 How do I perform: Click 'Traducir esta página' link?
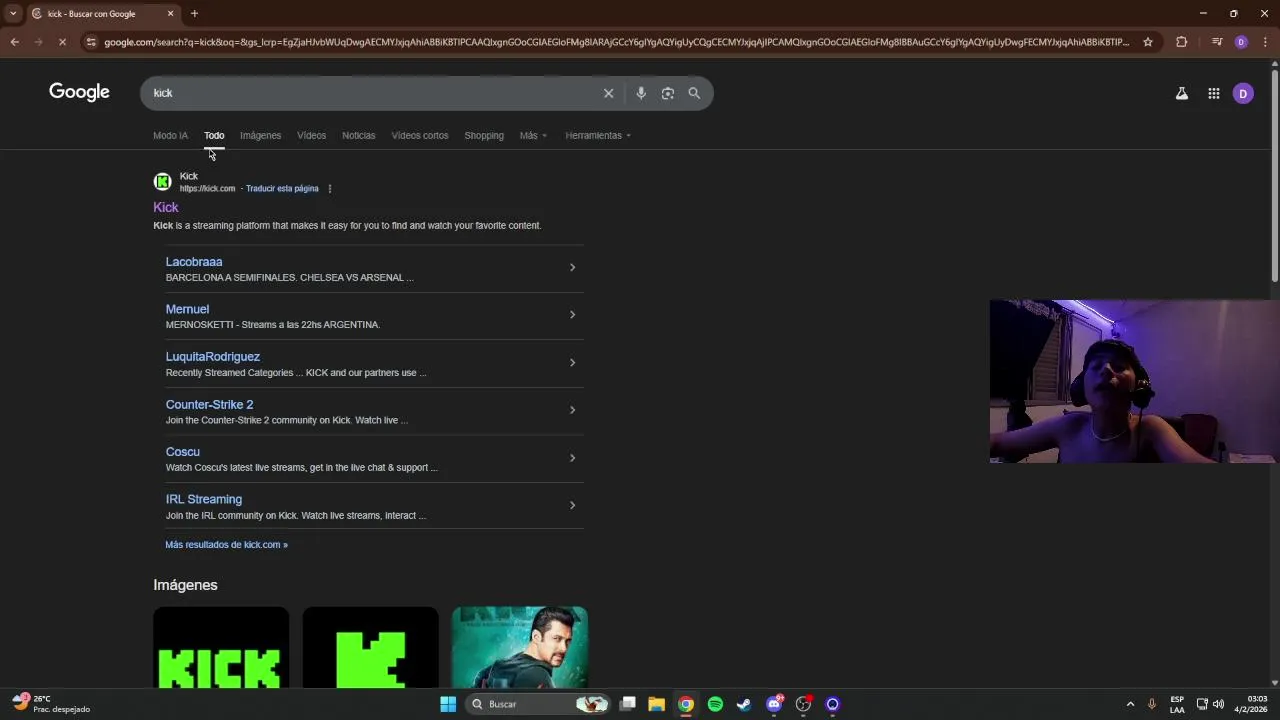(282, 188)
